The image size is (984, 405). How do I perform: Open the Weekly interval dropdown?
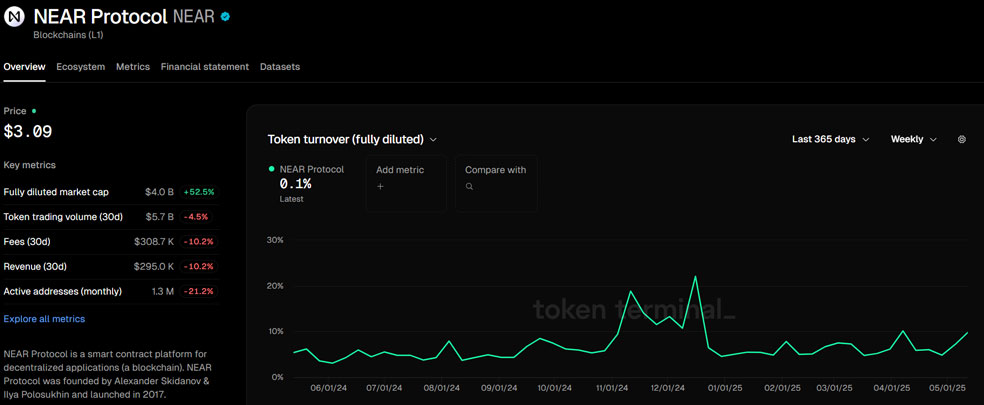click(914, 139)
